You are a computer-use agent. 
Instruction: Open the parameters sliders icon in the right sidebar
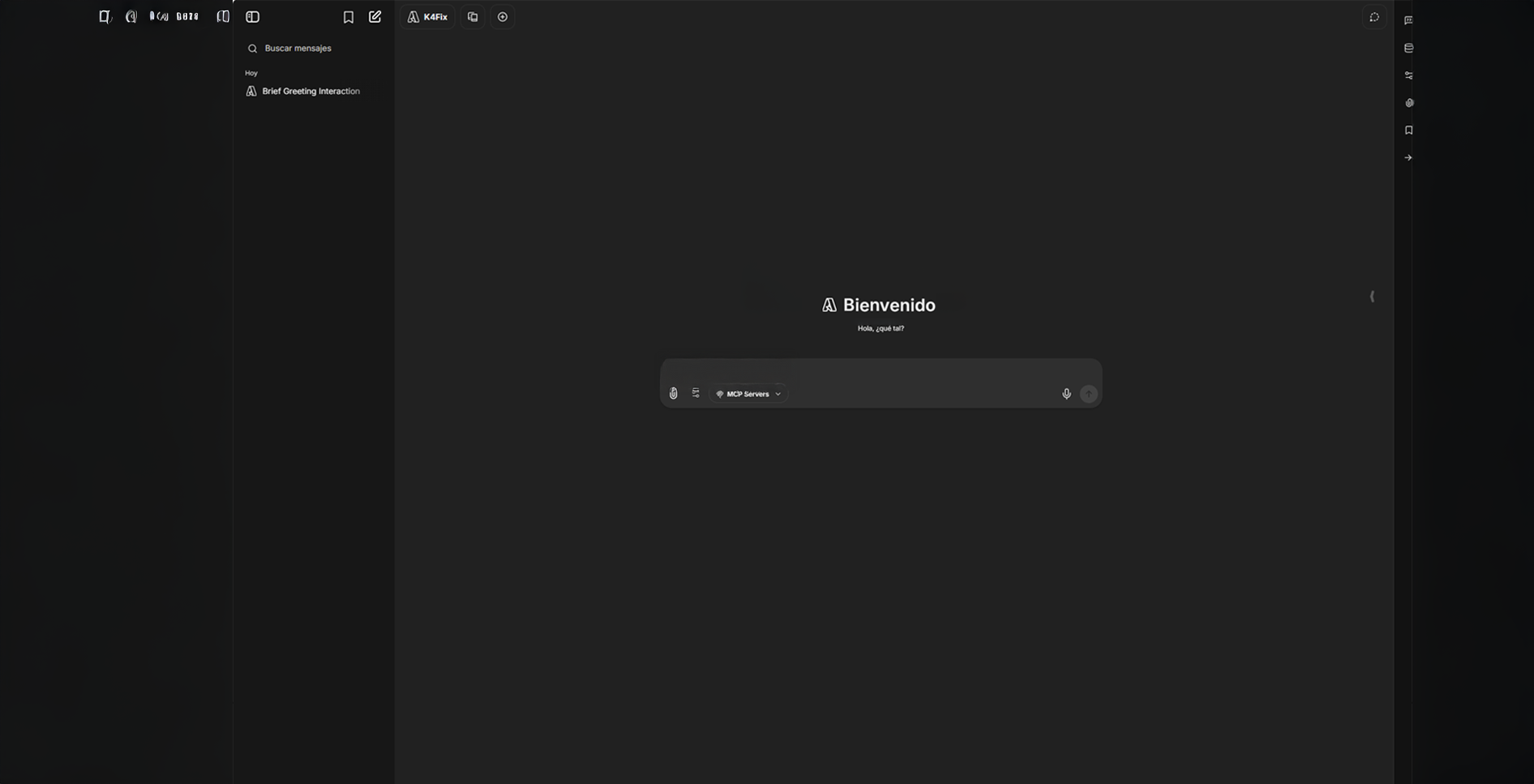click(1408, 75)
